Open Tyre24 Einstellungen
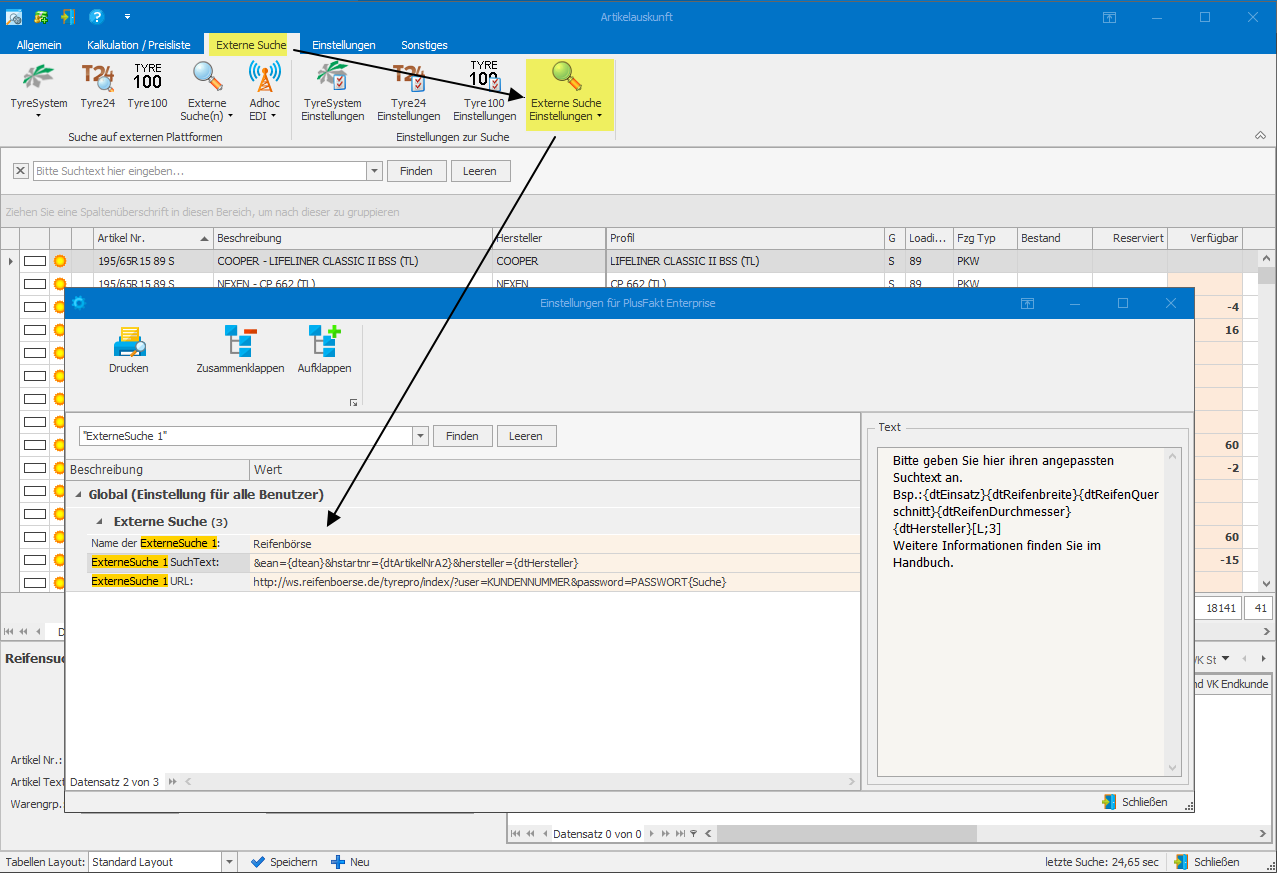Screen dimensions: 1277x873 pyautogui.click(x=408, y=90)
